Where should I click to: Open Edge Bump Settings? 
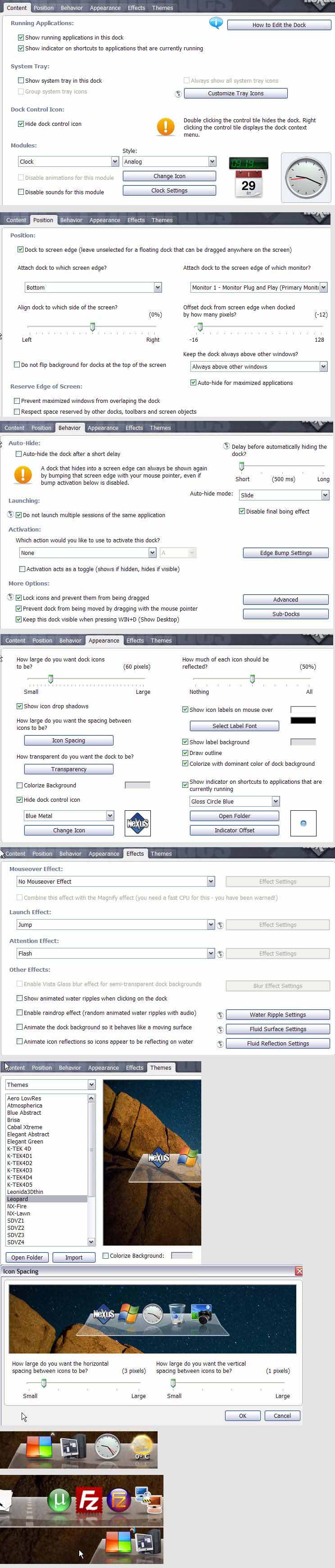tap(285, 553)
